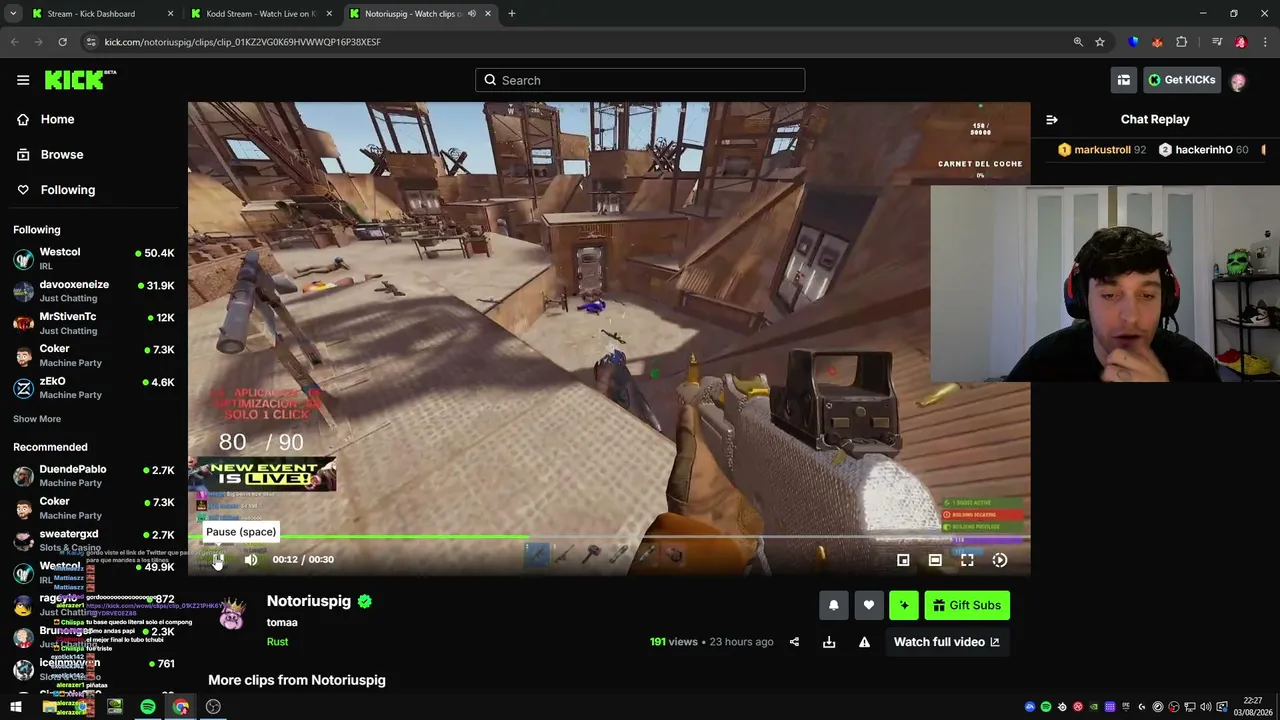Download this clip

point(829,642)
